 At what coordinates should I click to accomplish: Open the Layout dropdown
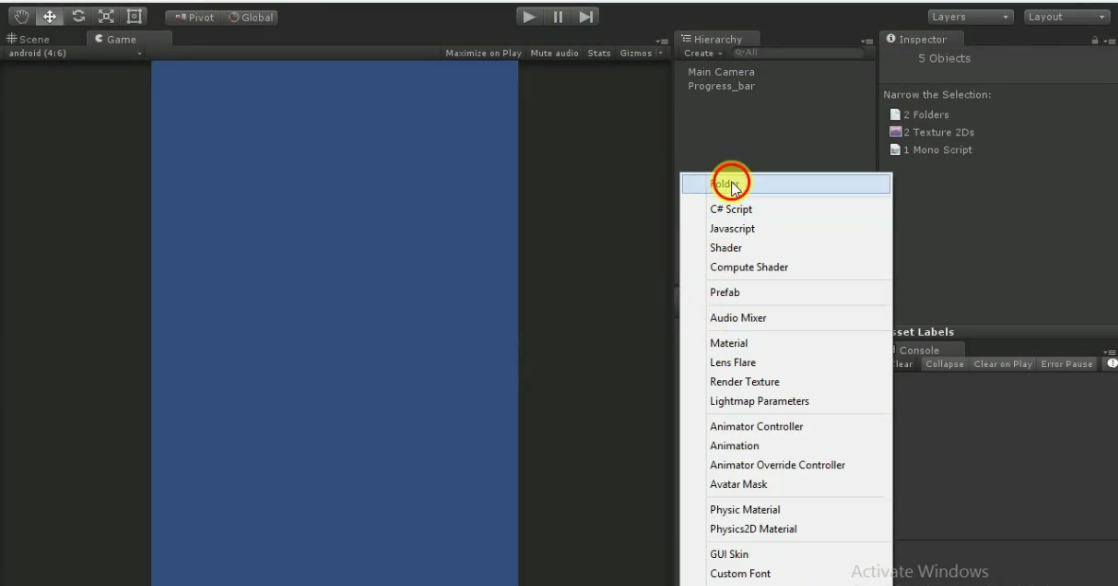click(x=1063, y=16)
